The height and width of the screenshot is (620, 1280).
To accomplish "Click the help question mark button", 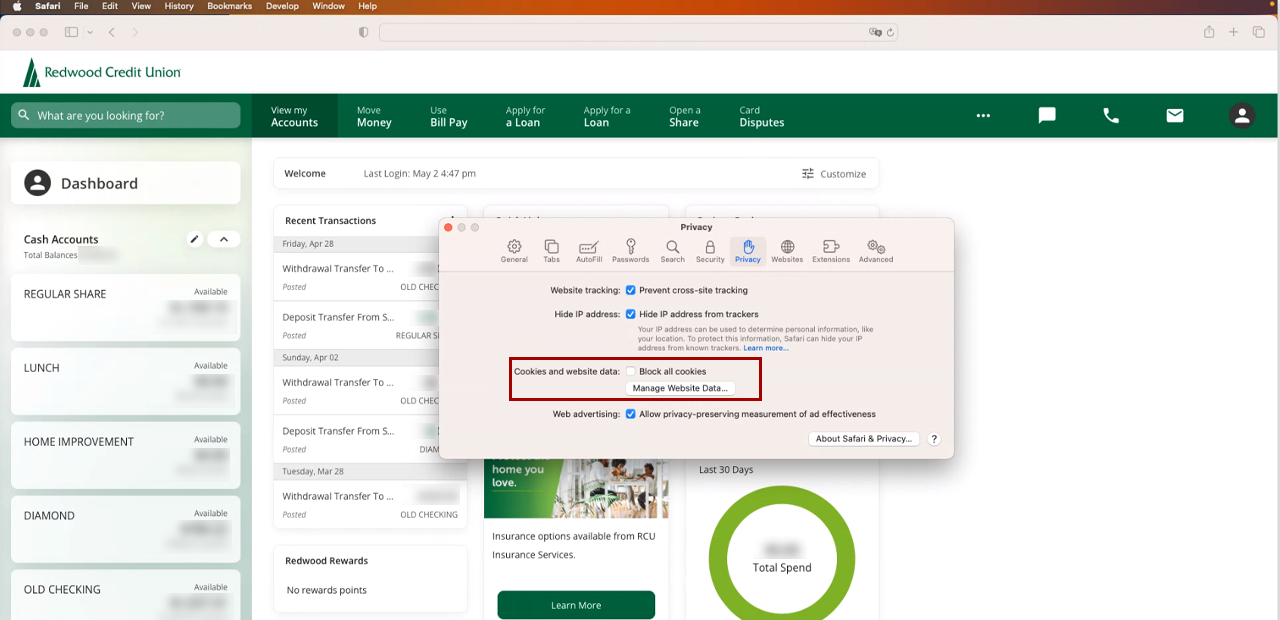I will (934, 439).
